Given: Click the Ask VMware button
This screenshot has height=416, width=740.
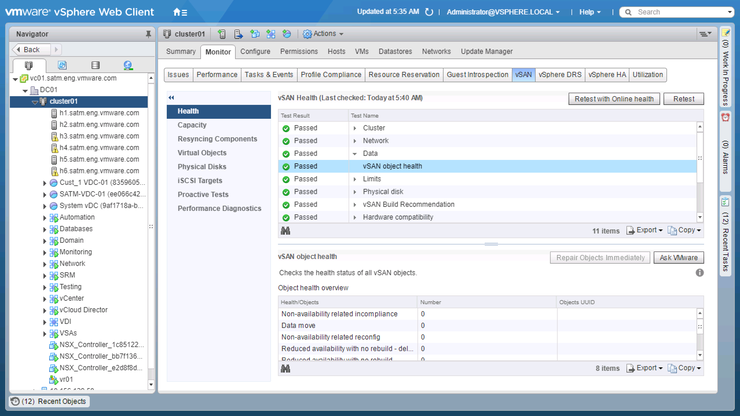Looking at the screenshot, I should (678, 258).
